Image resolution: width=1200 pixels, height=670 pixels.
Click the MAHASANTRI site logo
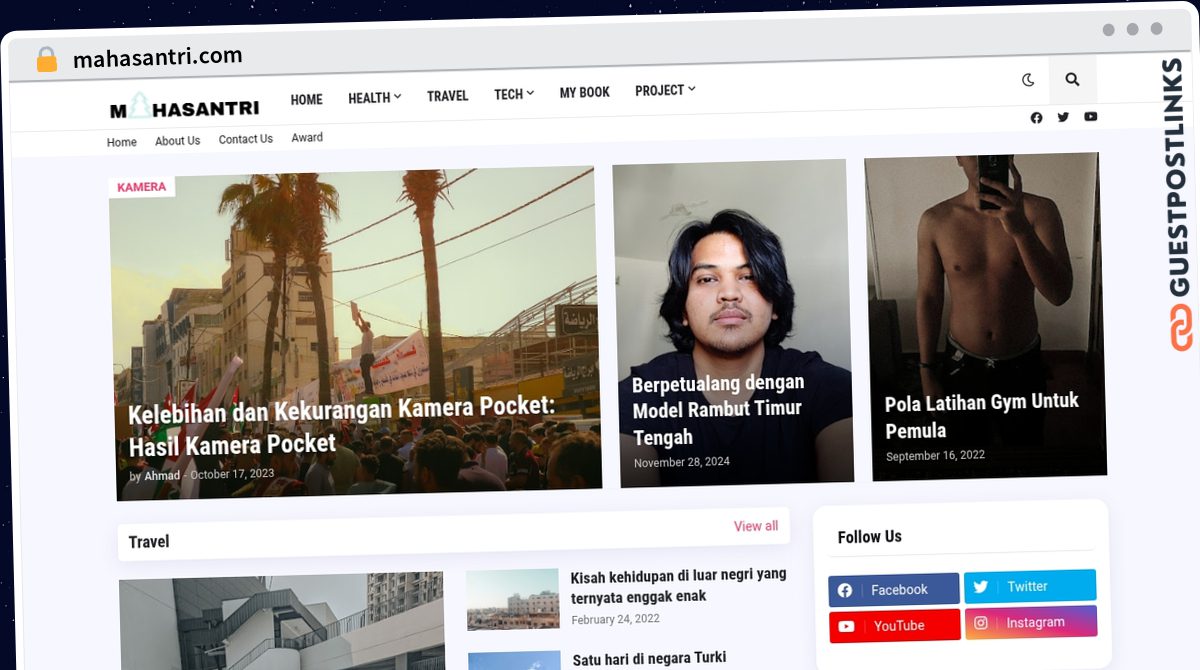184,105
